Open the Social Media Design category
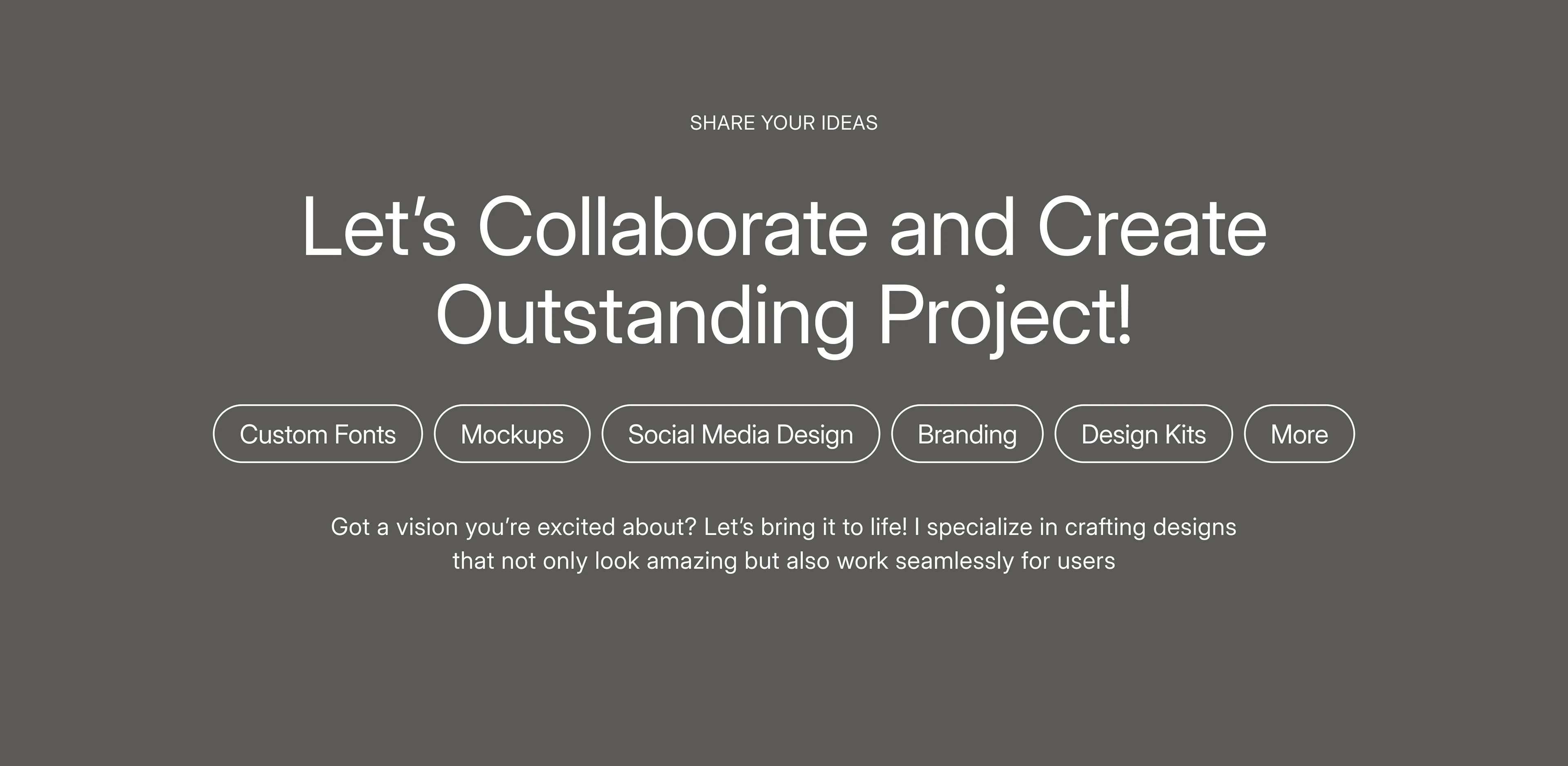Image resolution: width=1568 pixels, height=766 pixels. coord(741,433)
